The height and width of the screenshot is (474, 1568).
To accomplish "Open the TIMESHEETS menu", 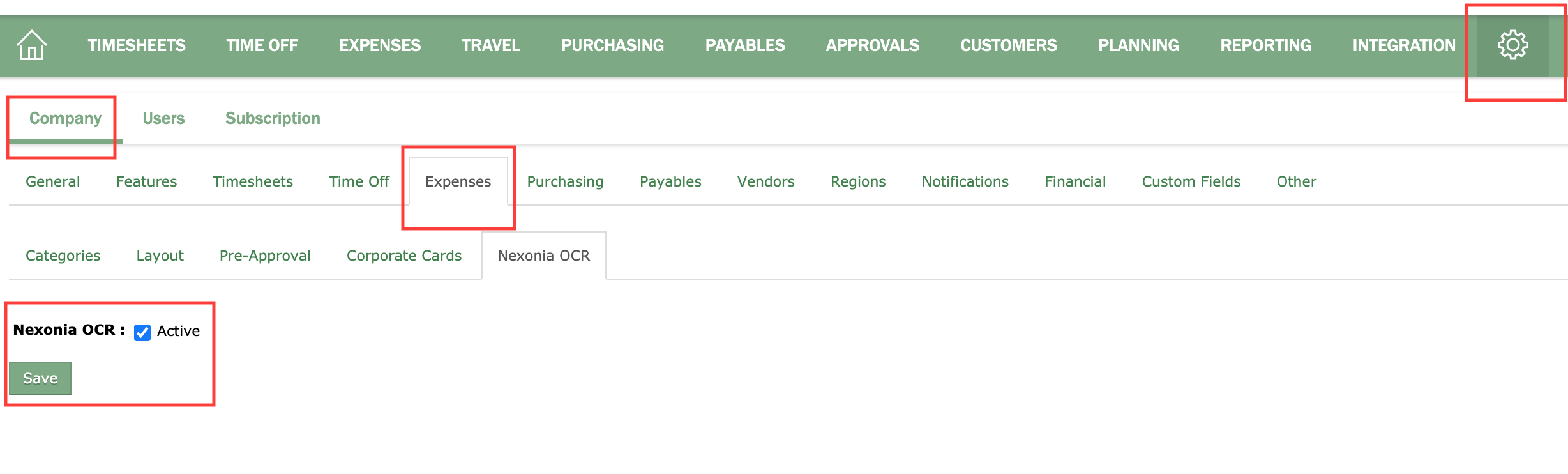I will coord(137,45).
